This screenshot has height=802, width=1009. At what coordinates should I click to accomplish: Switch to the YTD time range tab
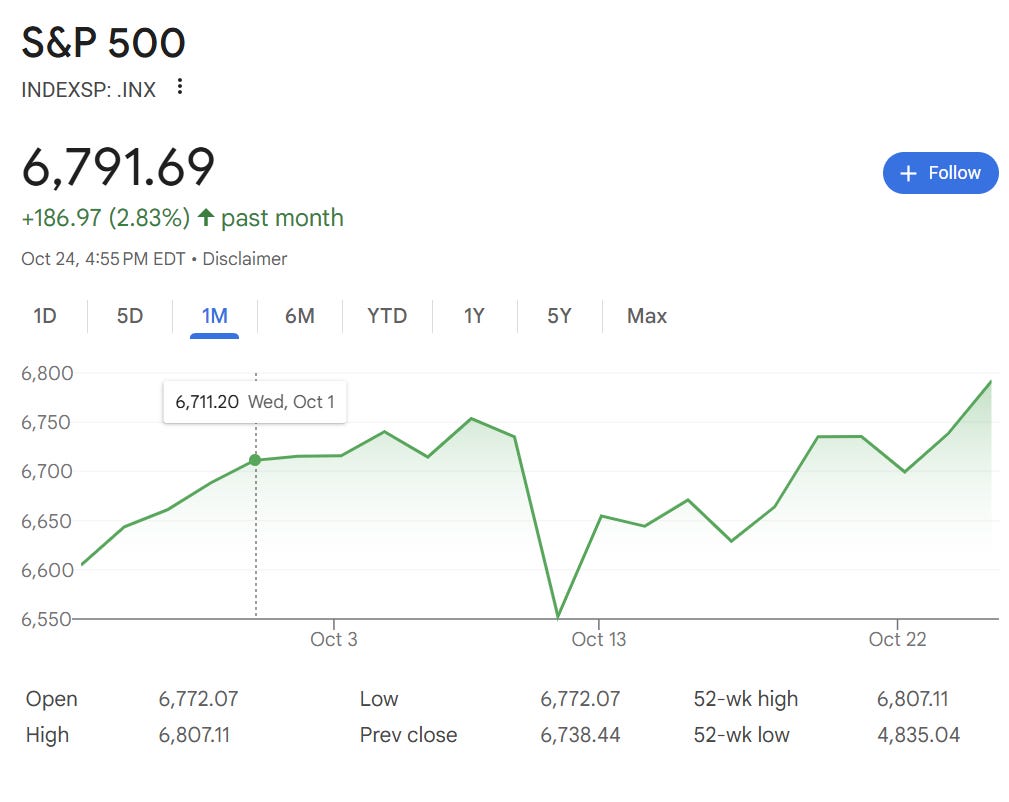387,316
